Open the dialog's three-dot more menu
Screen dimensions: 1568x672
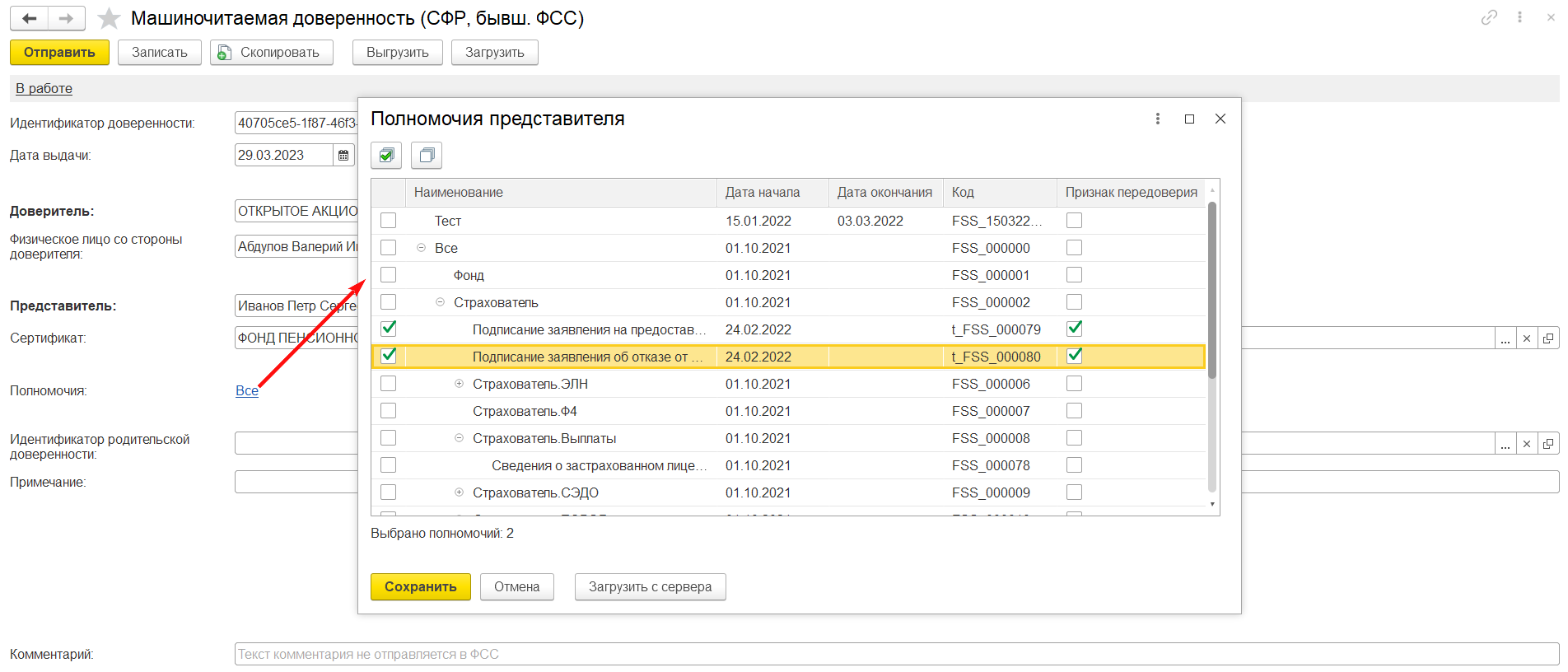1158,119
